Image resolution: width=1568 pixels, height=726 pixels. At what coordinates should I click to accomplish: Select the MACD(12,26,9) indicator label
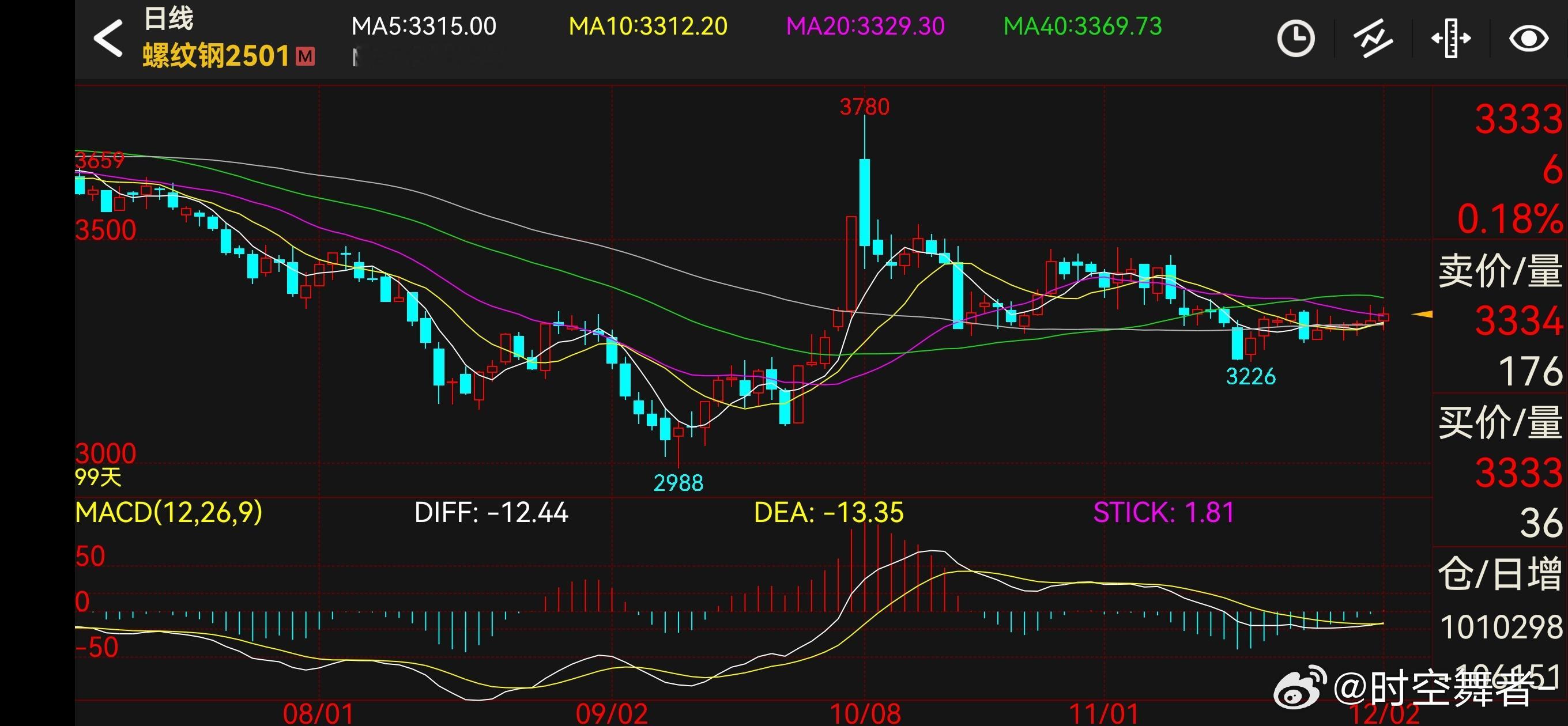(168, 512)
